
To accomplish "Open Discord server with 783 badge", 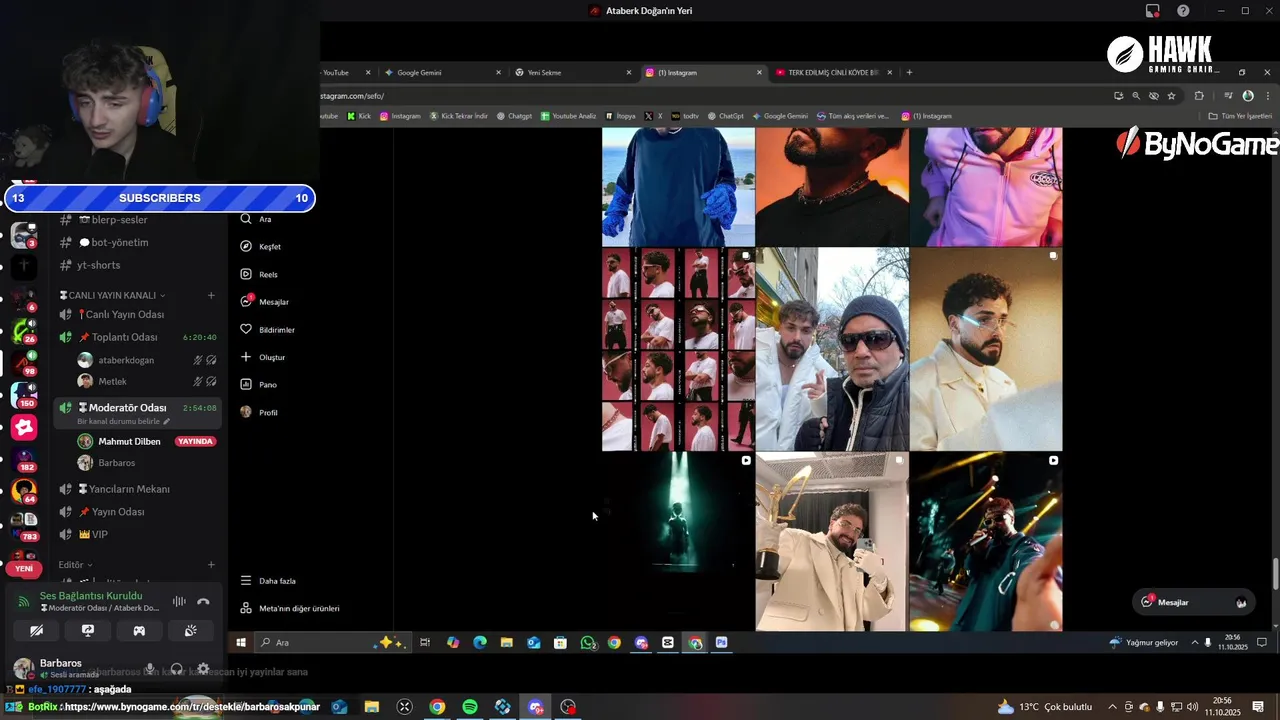I will pos(25,525).
